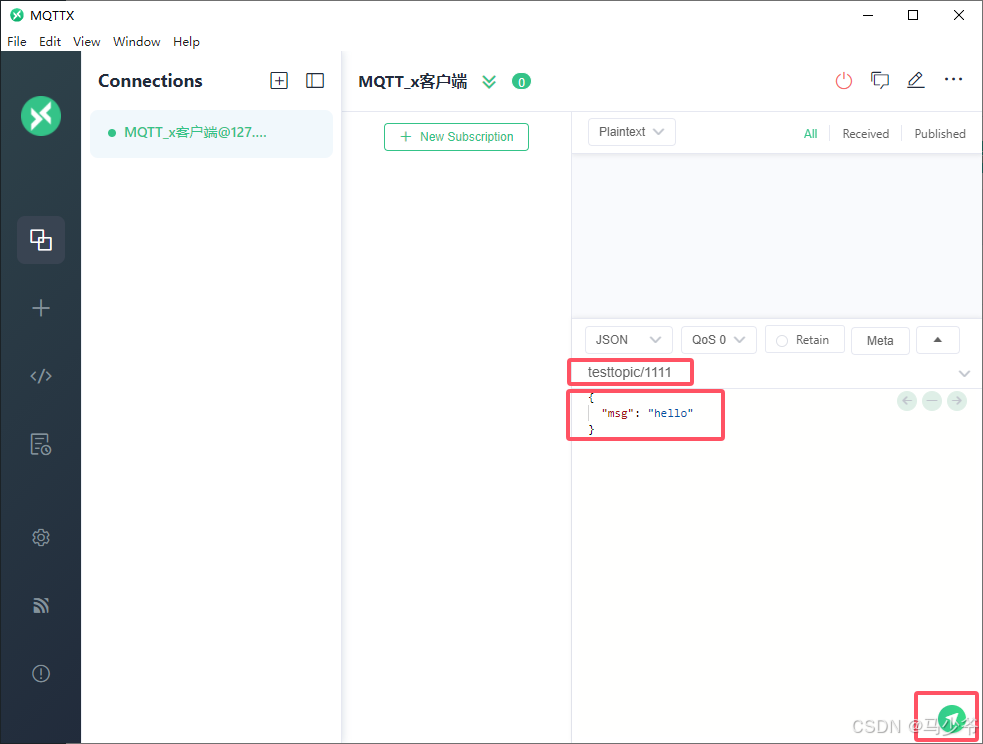Open the feed/subscribe icon in sidebar
Viewport: 983px width, 744px height.
41,605
